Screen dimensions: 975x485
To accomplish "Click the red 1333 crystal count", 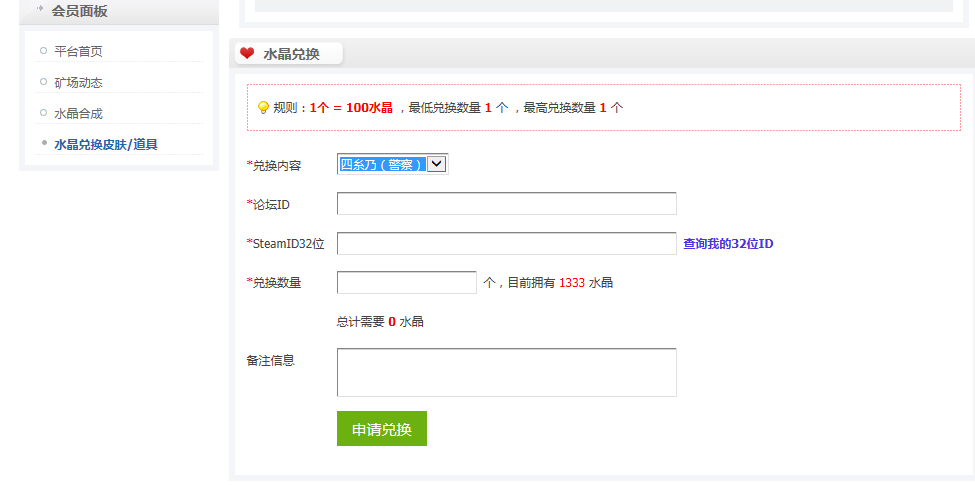I will pyautogui.click(x=571, y=283).
